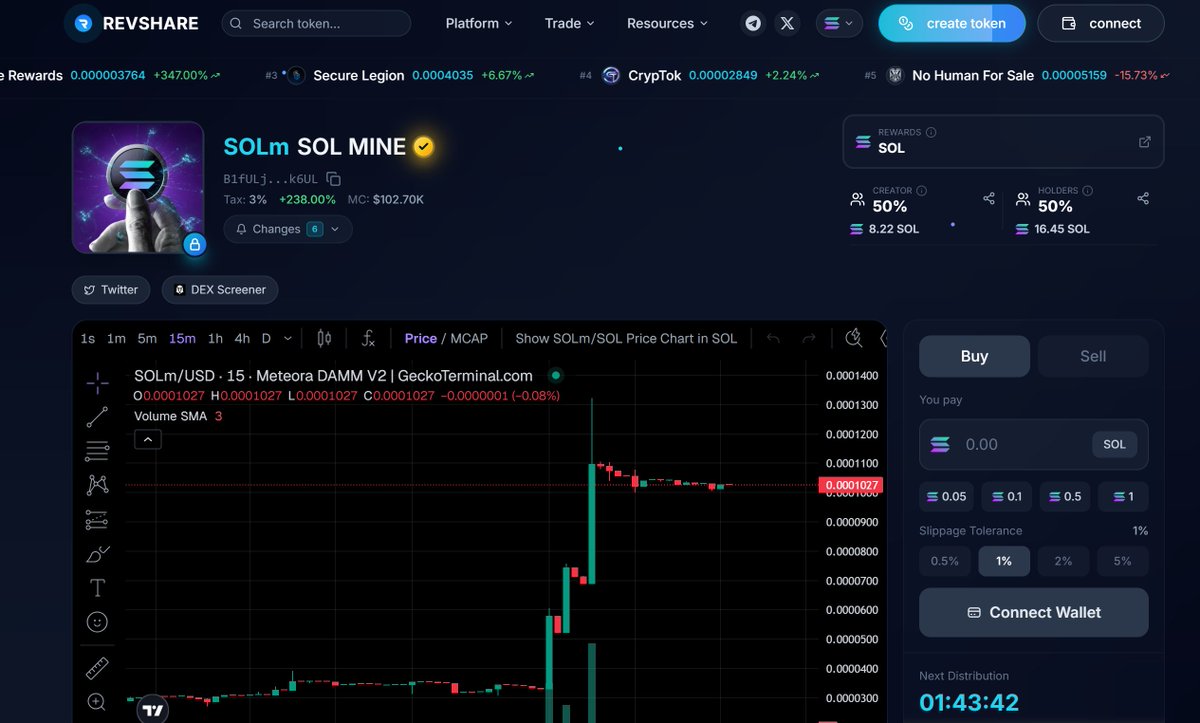Show info for Creator label
The height and width of the screenshot is (723, 1200).
[x=921, y=190]
